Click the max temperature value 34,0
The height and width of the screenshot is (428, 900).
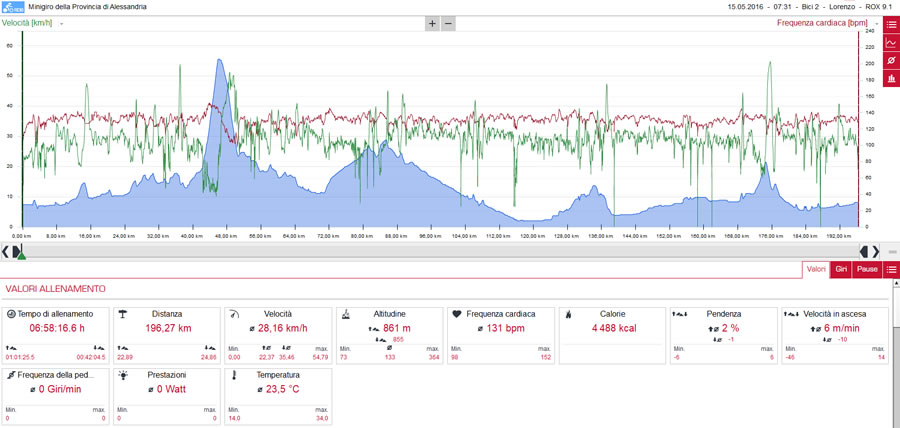click(323, 418)
